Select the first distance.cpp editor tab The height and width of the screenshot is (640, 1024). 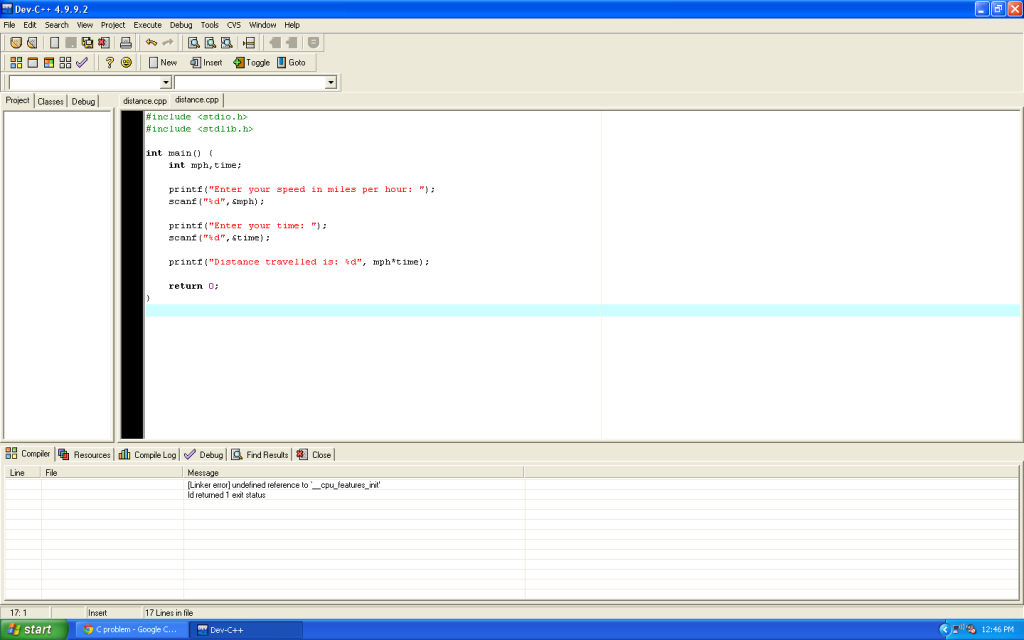click(145, 101)
